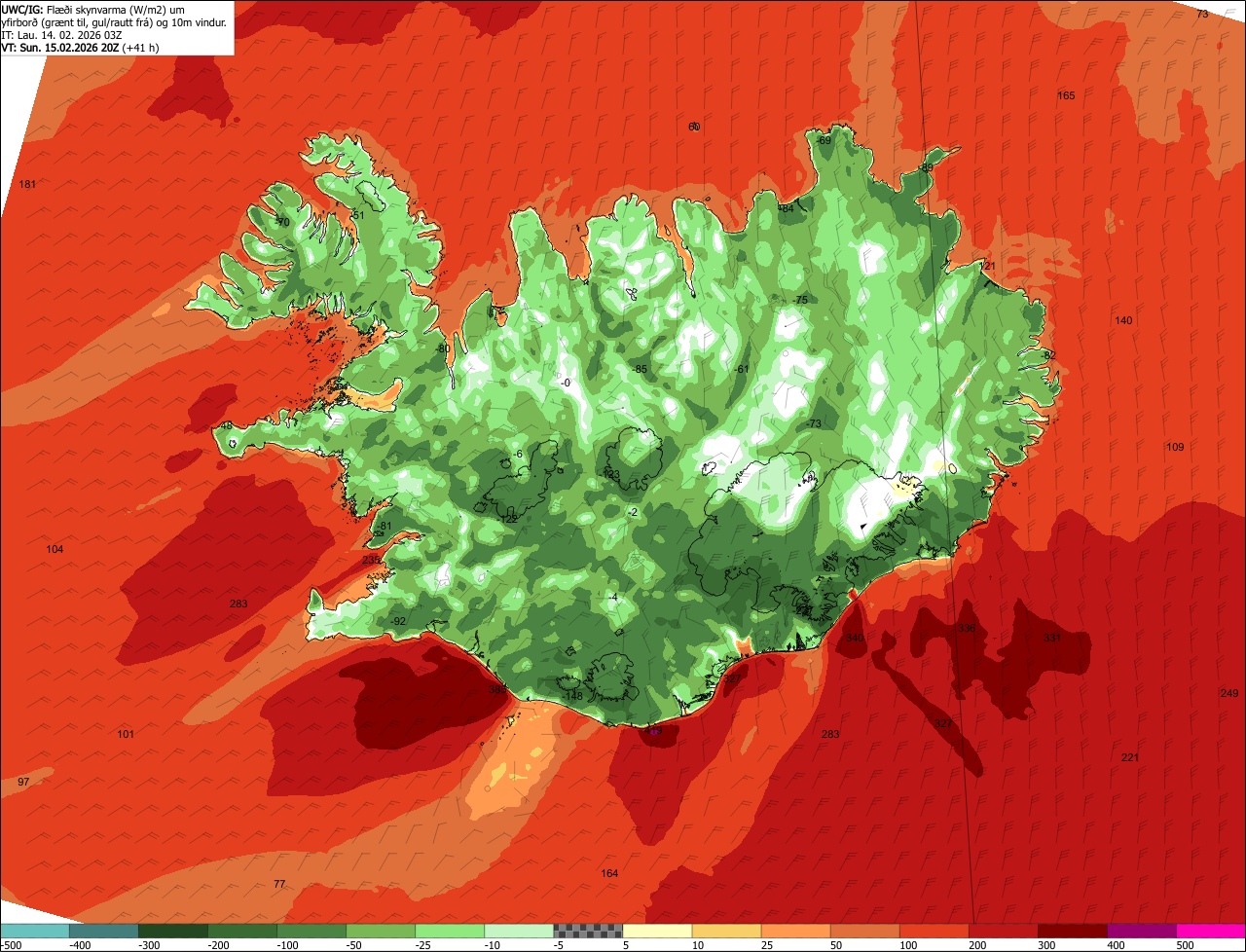This screenshot has width=1246, height=952.
Task: Select the red 200 to 300 legend swatch
Action: click(x=1003, y=931)
